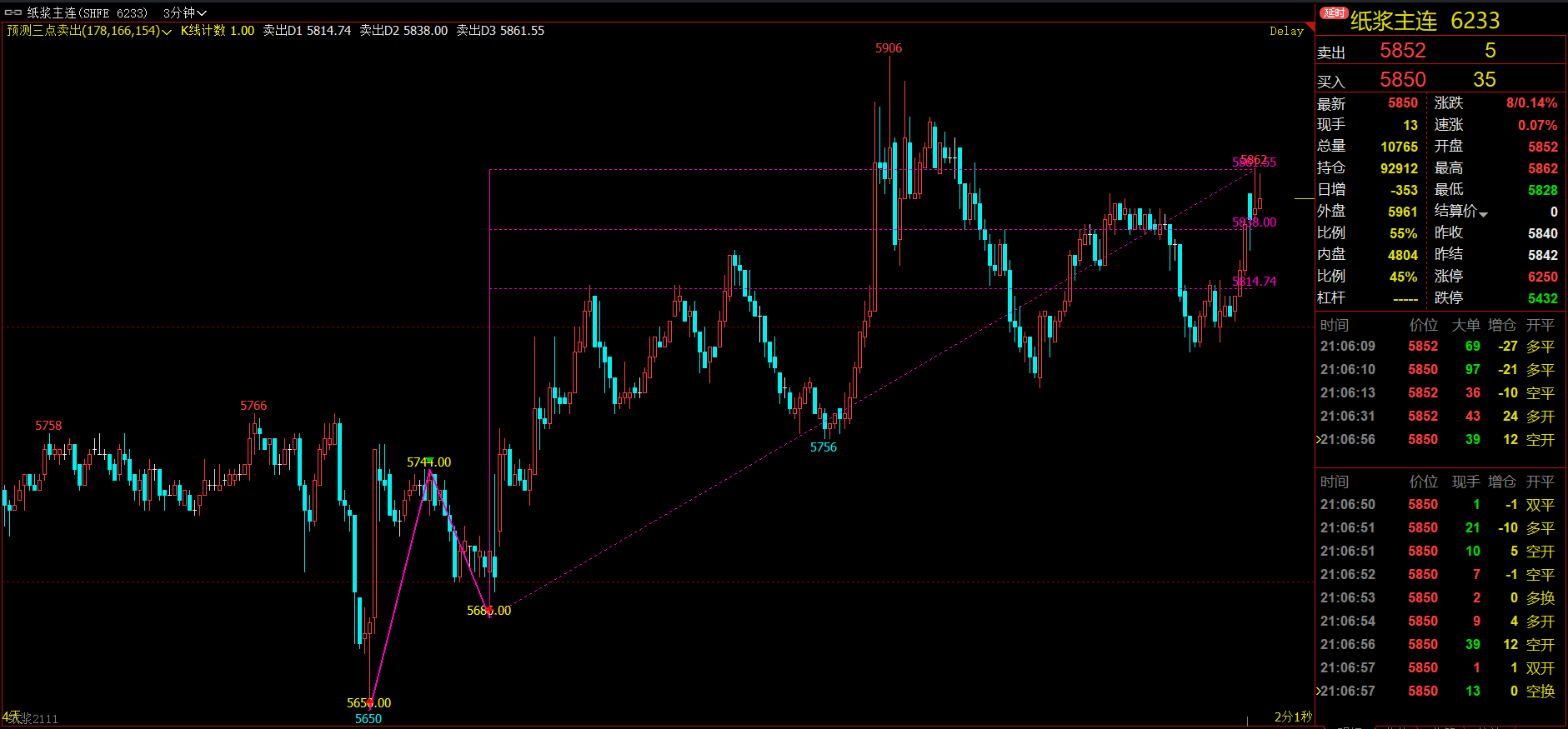Click the 开盘 value 5852
This screenshot has width=1568, height=729.
[1543, 147]
